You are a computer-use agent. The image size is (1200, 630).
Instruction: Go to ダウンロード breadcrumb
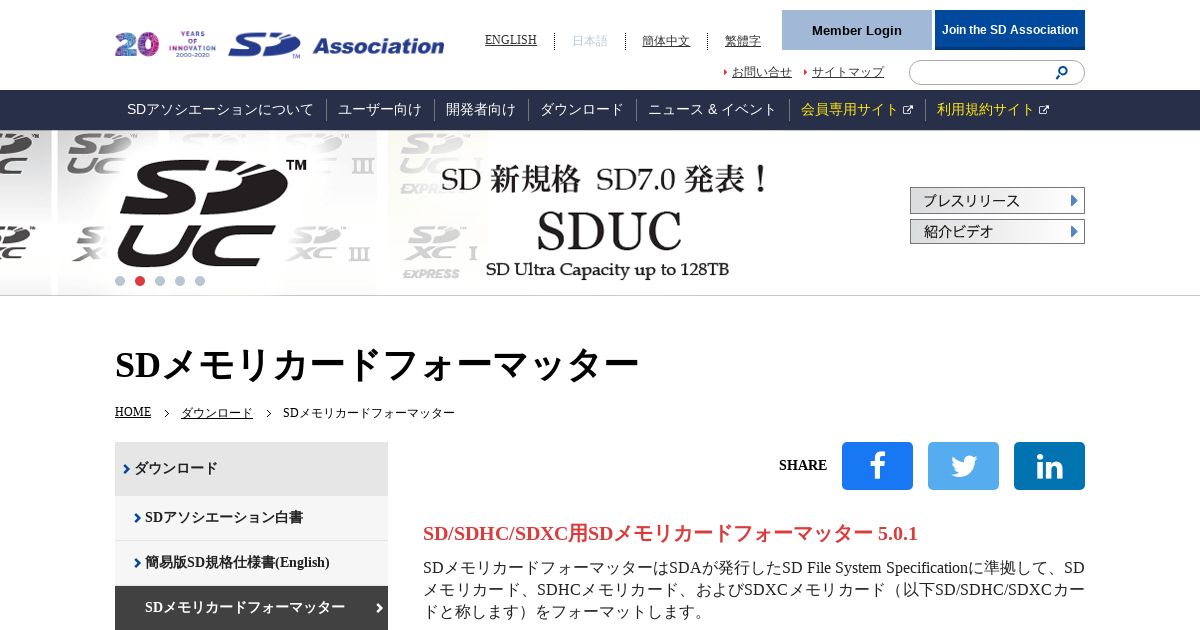(x=217, y=413)
